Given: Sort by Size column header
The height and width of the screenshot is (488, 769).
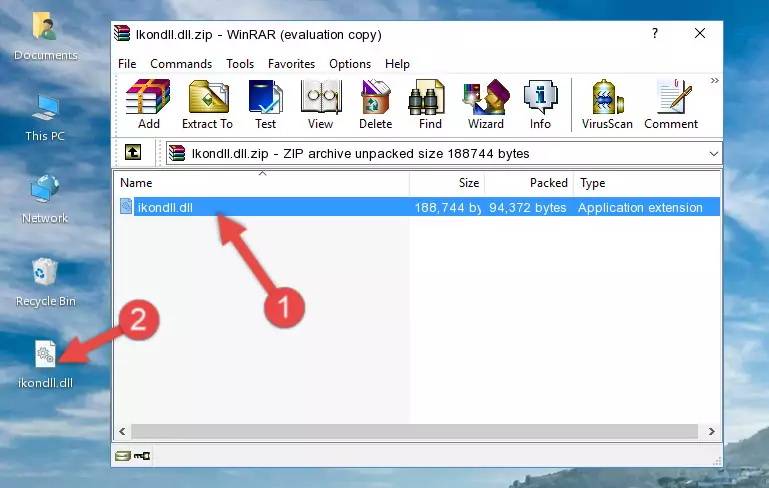Looking at the screenshot, I should coord(447,183).
